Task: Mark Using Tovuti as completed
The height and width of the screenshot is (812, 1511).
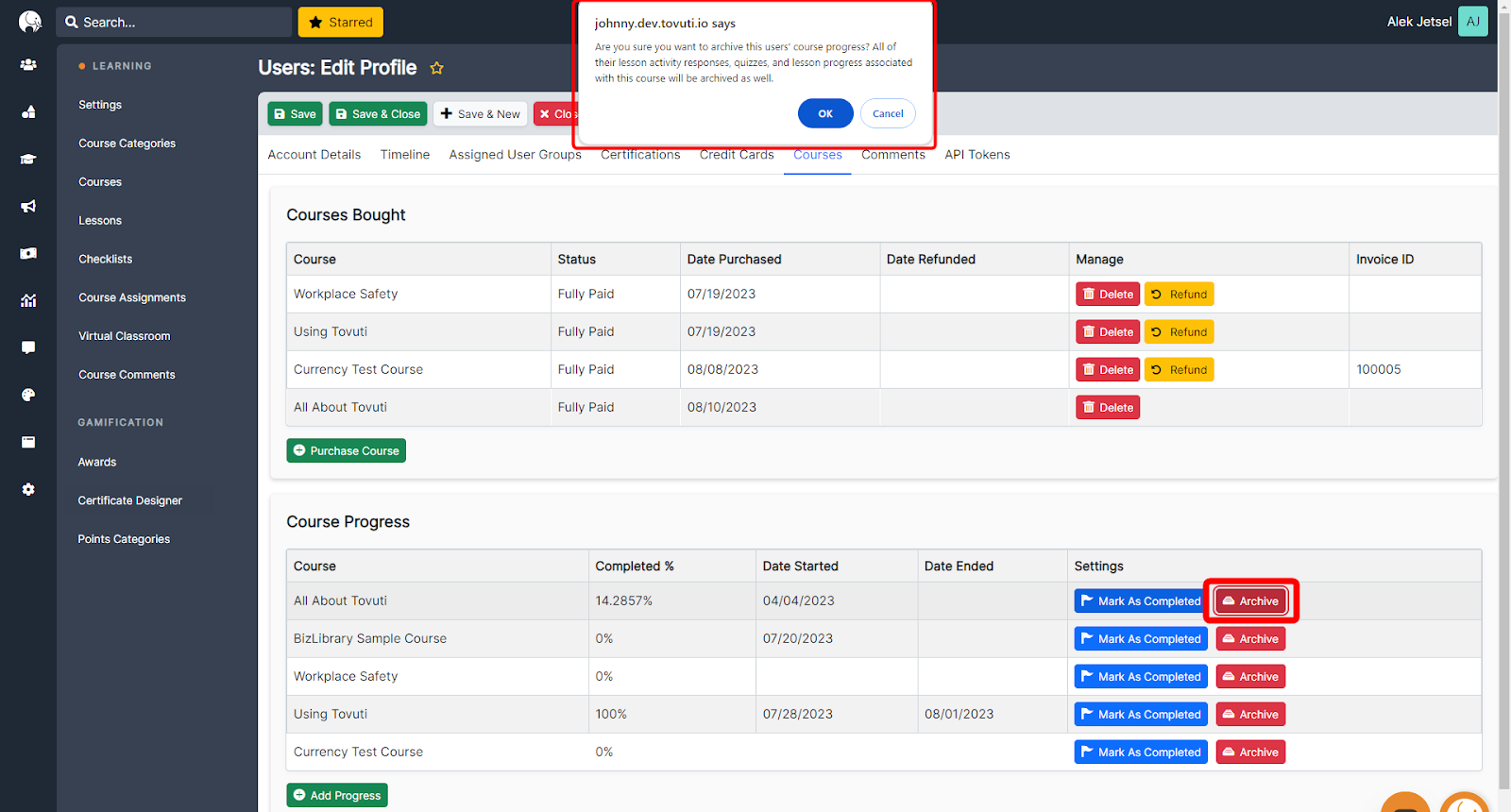Action: point(1140,715)
